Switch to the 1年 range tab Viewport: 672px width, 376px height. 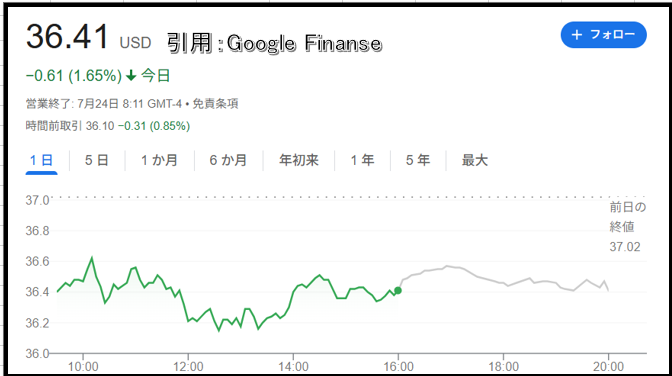pyautogui.click(x=363, y=160)
